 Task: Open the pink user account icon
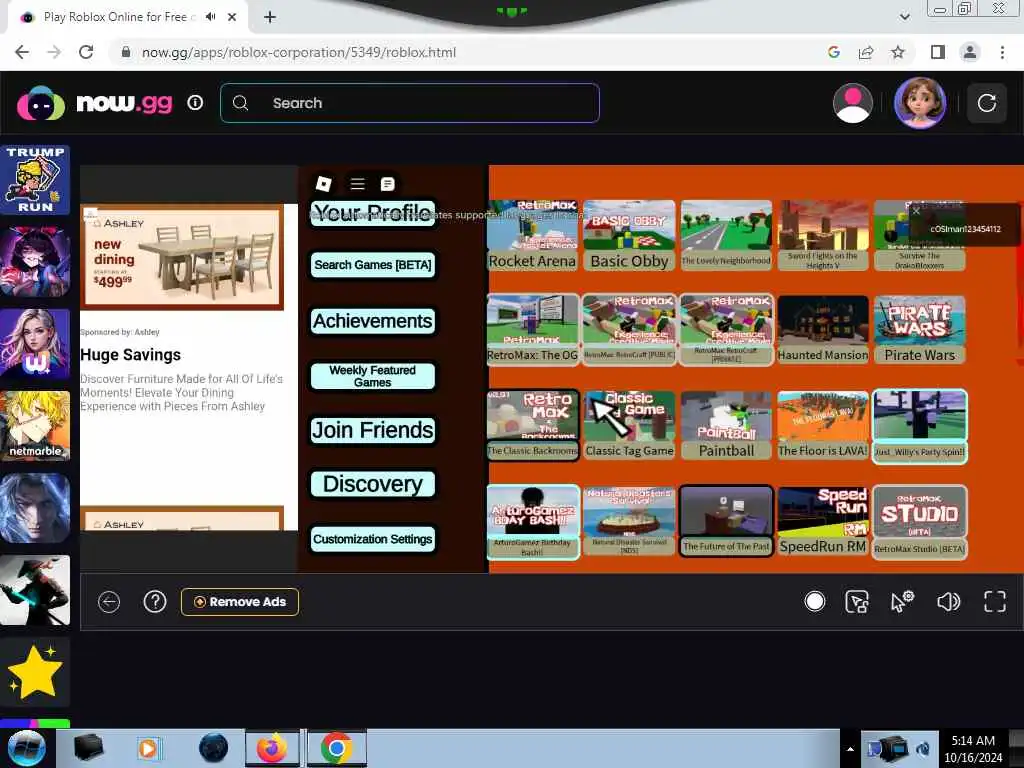(x=852, y=103)
